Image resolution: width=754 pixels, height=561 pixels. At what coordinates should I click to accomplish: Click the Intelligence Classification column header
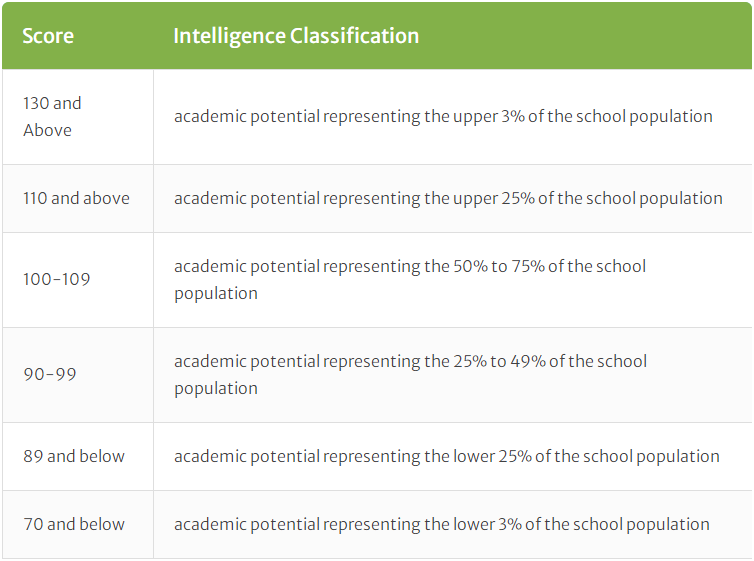coord(296,36)
